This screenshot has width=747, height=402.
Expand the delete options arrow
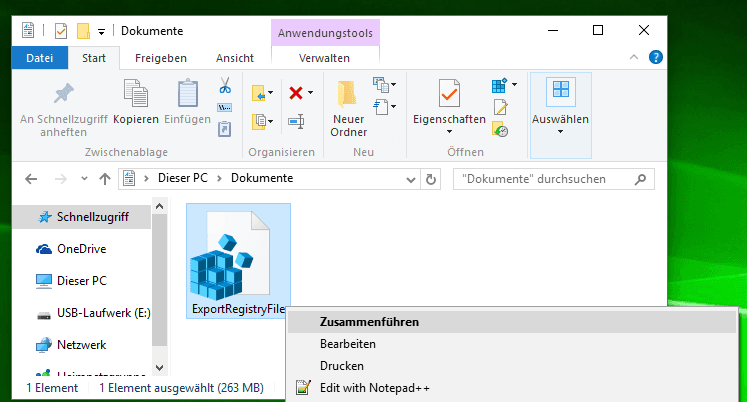click(310, 92)
